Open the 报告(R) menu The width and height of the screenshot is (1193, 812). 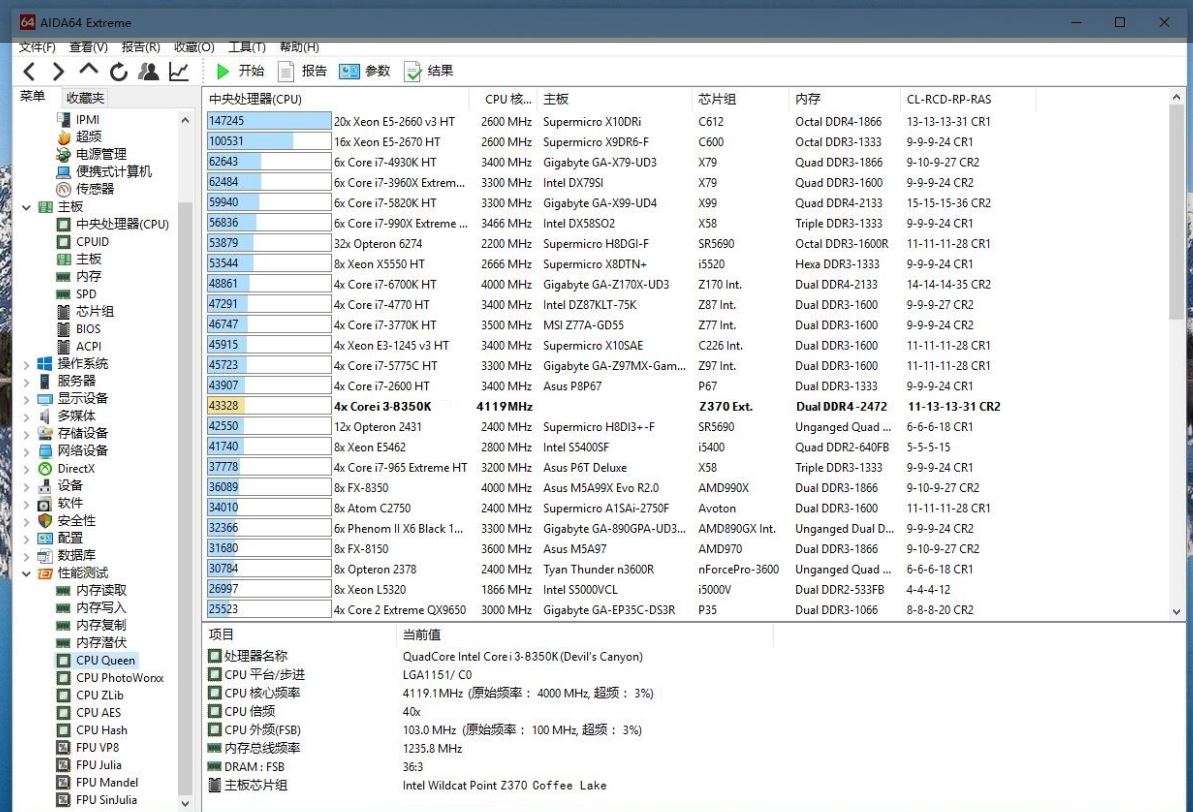tap(141, 47)
